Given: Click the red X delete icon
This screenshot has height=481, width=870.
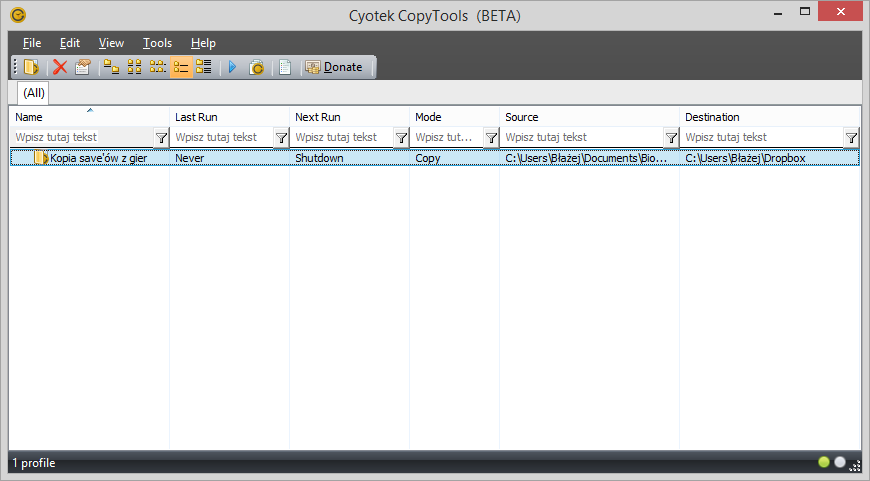Looking at the screenshot, I should (x=60, y=67).
